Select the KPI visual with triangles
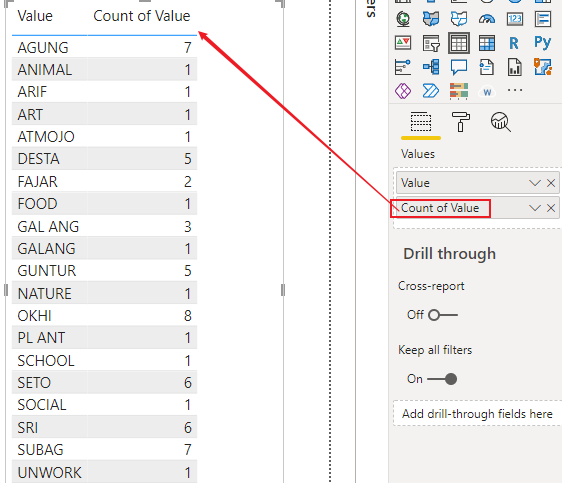The image size is (562, 483). [x=403, y=43]
